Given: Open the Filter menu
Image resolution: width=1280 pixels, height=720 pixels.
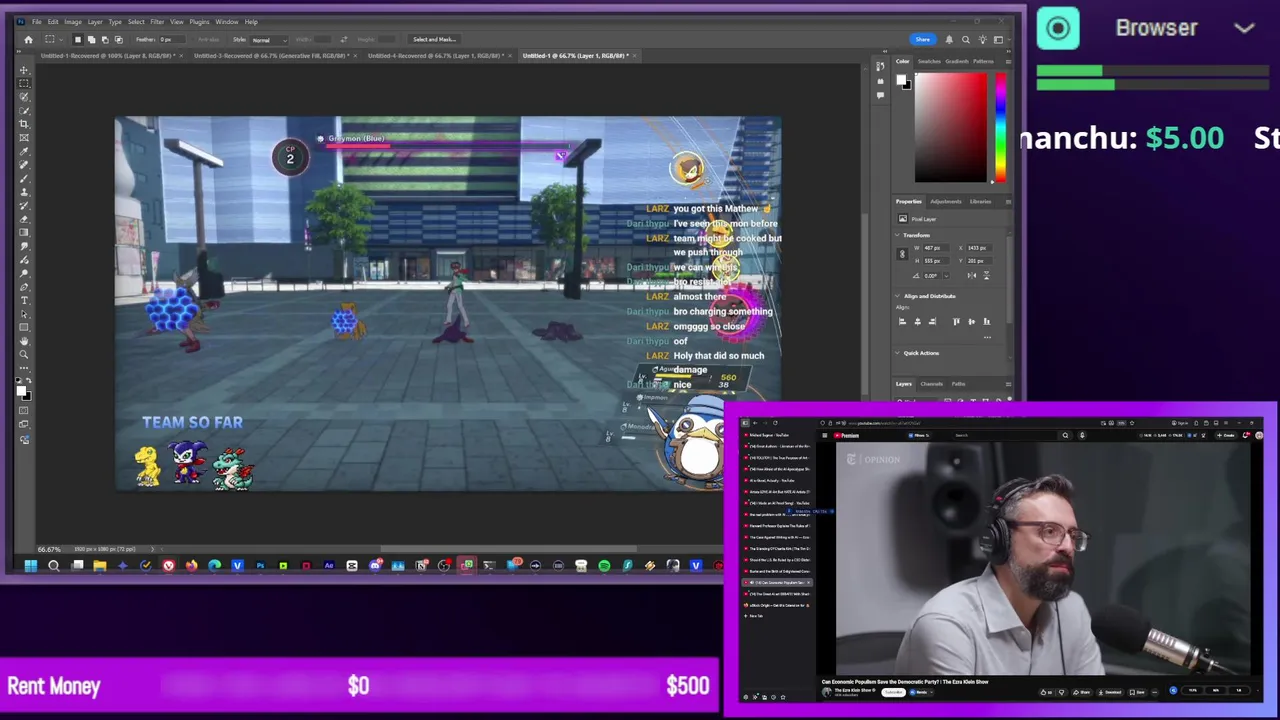Looking at the screenshot, I should click(157, 21).
